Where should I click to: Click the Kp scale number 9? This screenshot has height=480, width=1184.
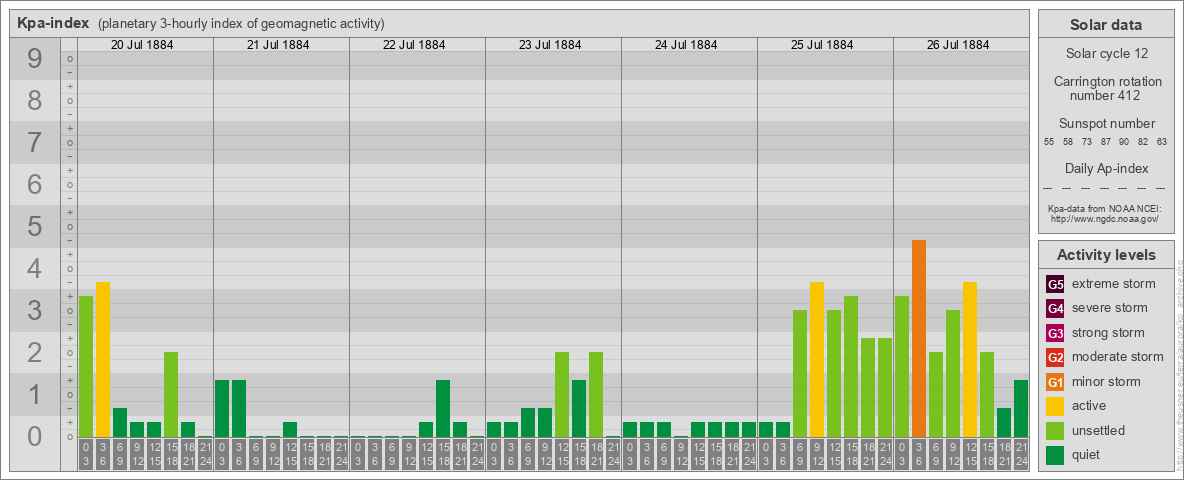[34, 59]
